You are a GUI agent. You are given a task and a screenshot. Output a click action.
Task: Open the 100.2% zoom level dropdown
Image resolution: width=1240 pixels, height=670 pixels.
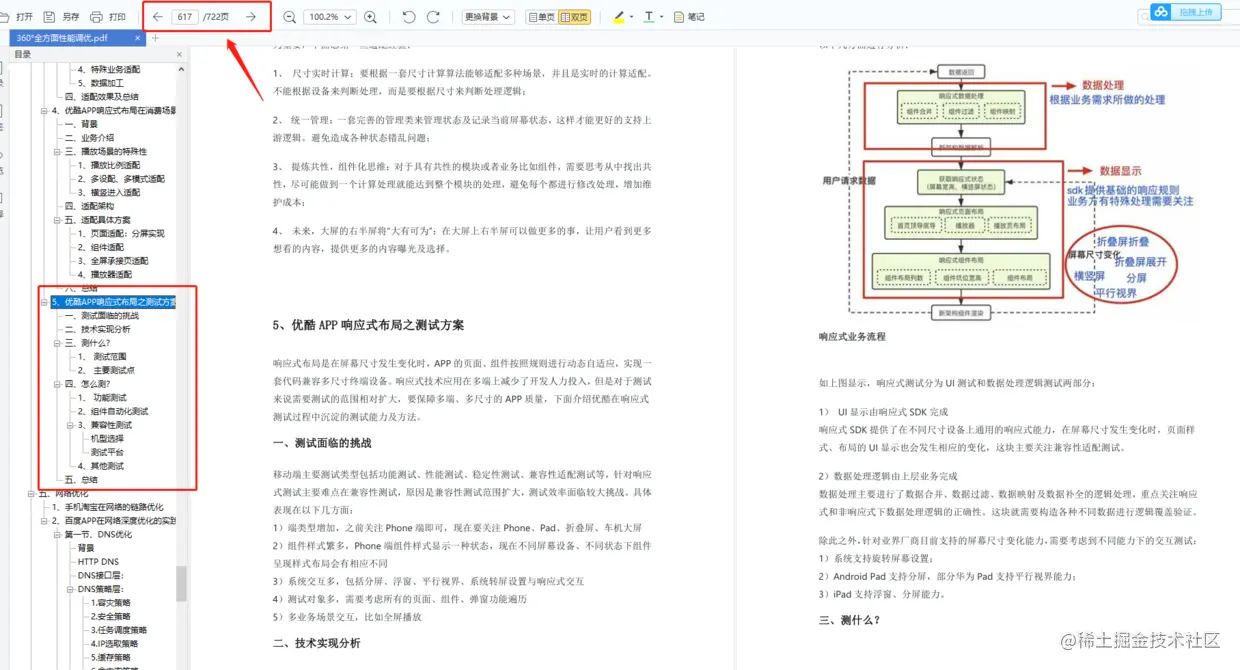(x=328, y=17)
